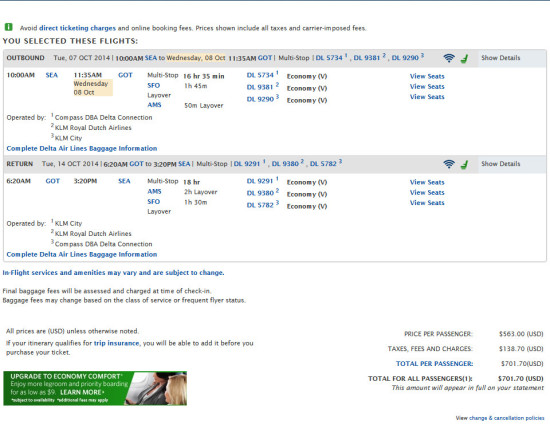550x425 pixels.
Task: Click the Total Per Passenger link
Action: coord(434,364)
